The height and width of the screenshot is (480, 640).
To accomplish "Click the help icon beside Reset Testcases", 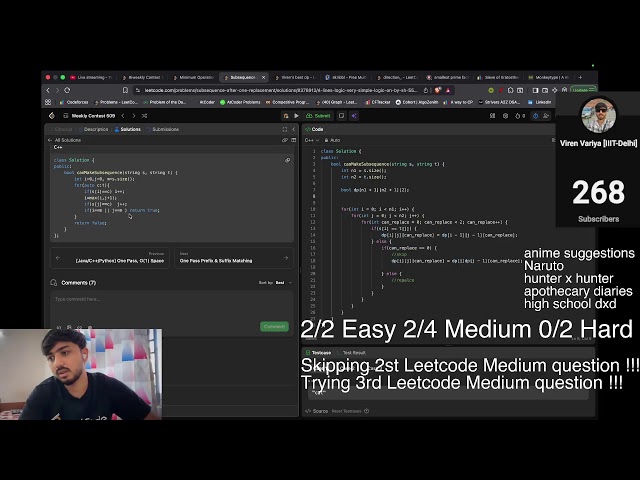I will [x=367, y=411].
